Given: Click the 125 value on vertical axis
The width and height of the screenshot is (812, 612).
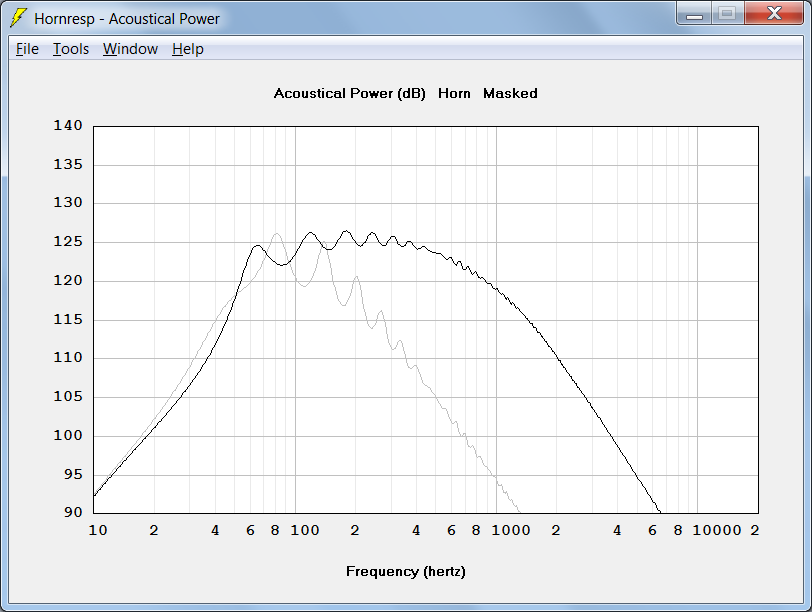Looking at the screenshot, I should tap(68, 242).
